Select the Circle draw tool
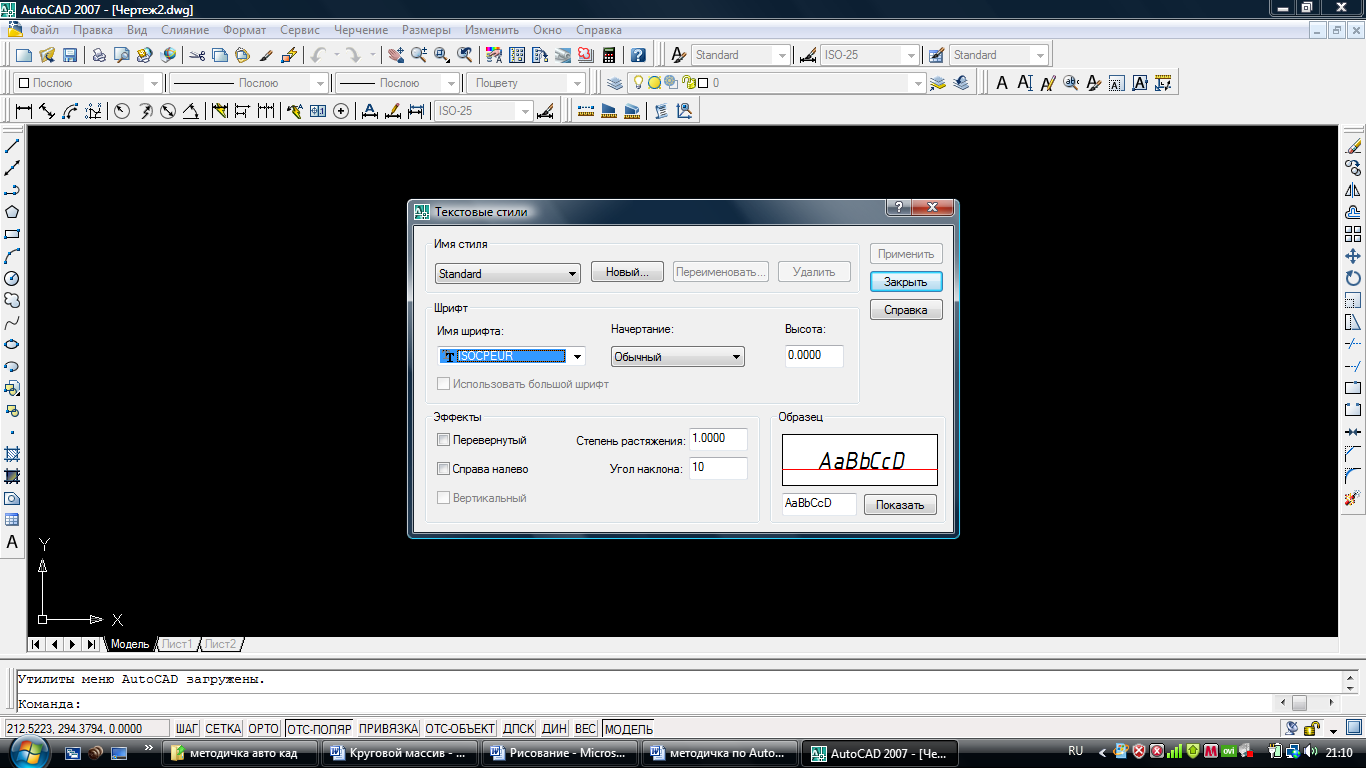This screenshot has width=1366, height=768. click(12, 278)
